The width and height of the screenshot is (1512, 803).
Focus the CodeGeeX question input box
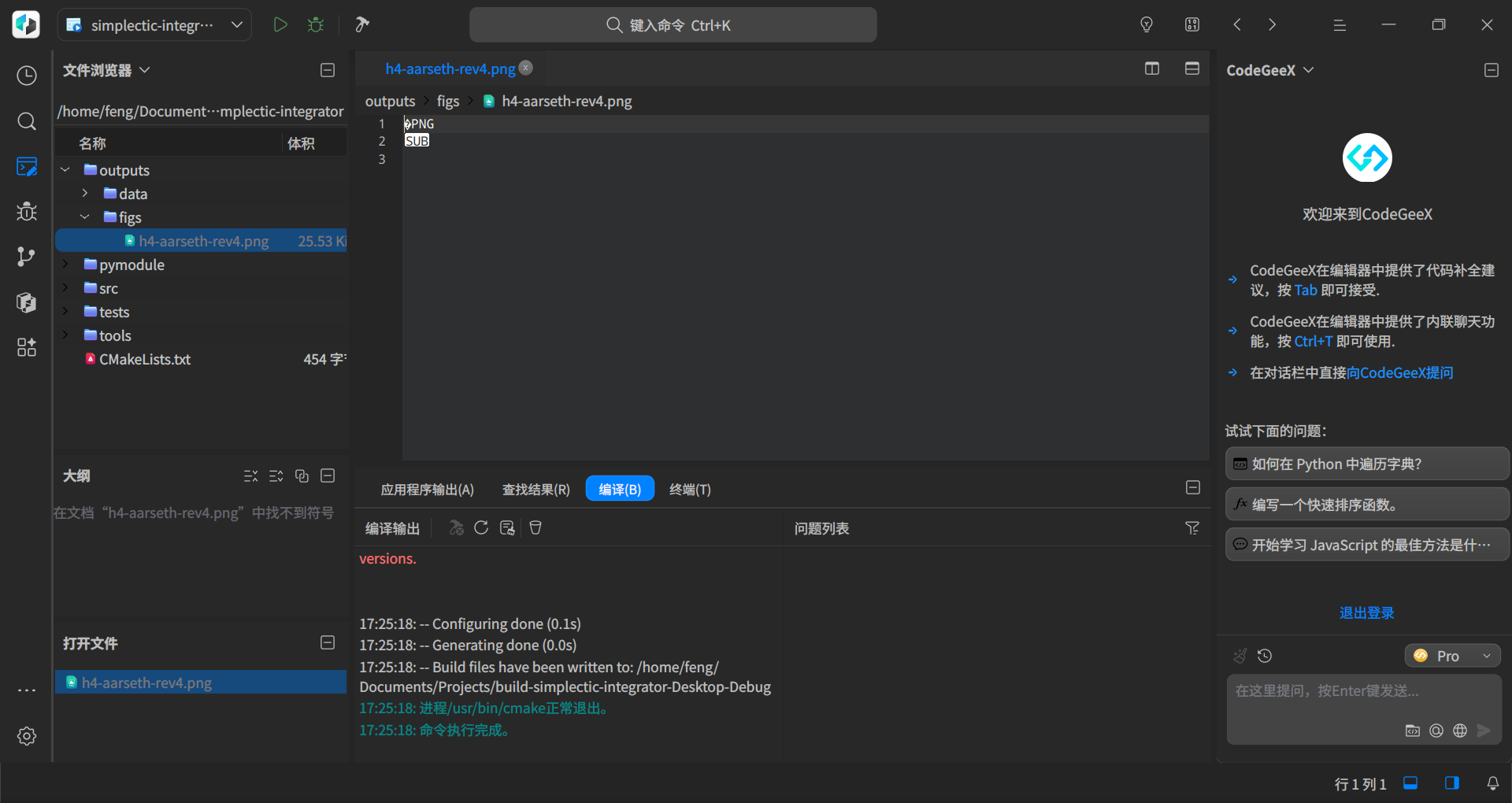[1364, 709]
